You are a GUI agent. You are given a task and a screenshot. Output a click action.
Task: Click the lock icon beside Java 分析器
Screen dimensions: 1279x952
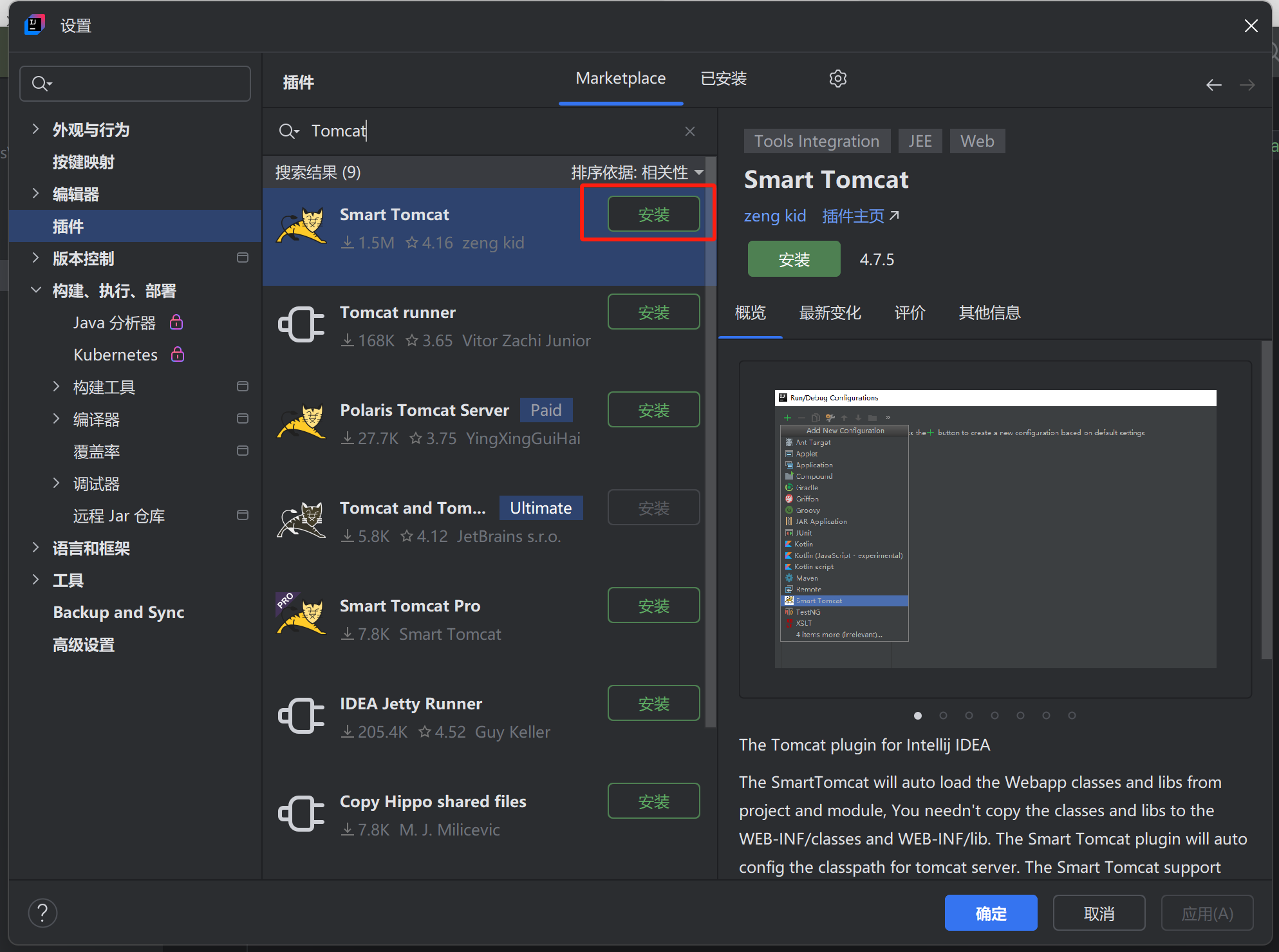(x=176, y=322)
